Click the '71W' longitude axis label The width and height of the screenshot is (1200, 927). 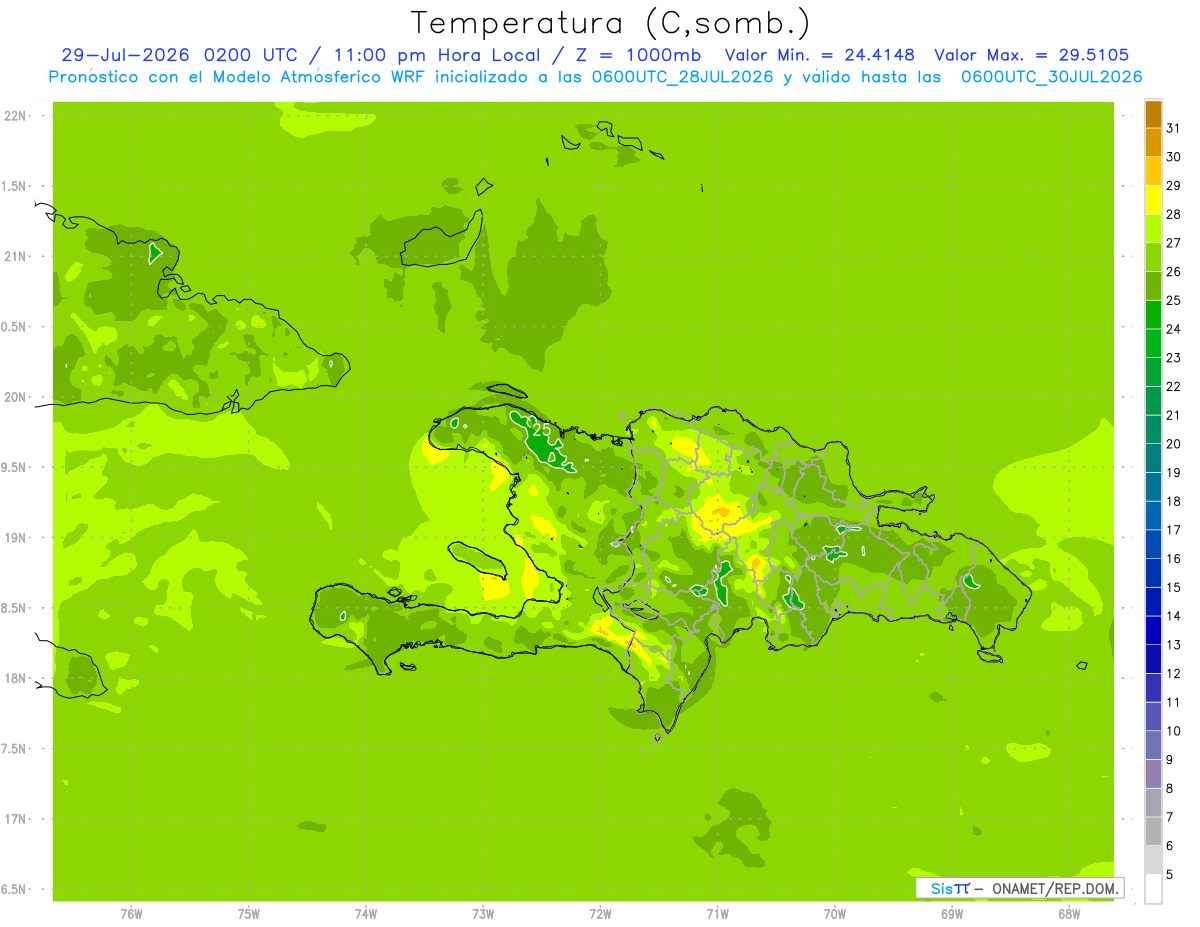(717, 914)
